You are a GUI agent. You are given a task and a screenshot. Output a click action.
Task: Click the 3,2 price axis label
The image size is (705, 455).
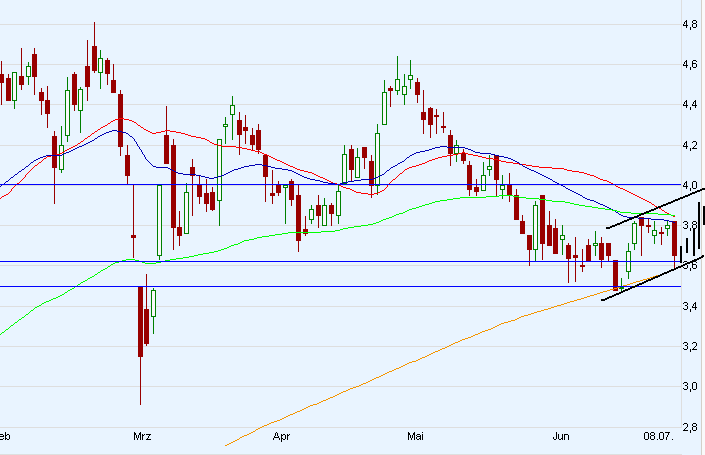click(x=690, y=346)
